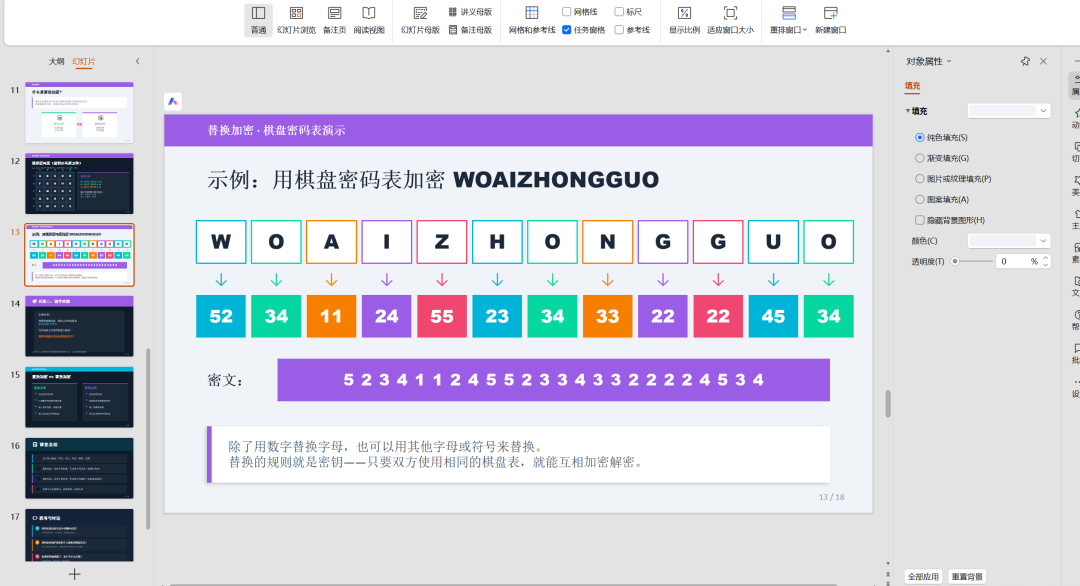
Task: Select 渐变填充(G) gradient fill radio
Action: (920, 158)
